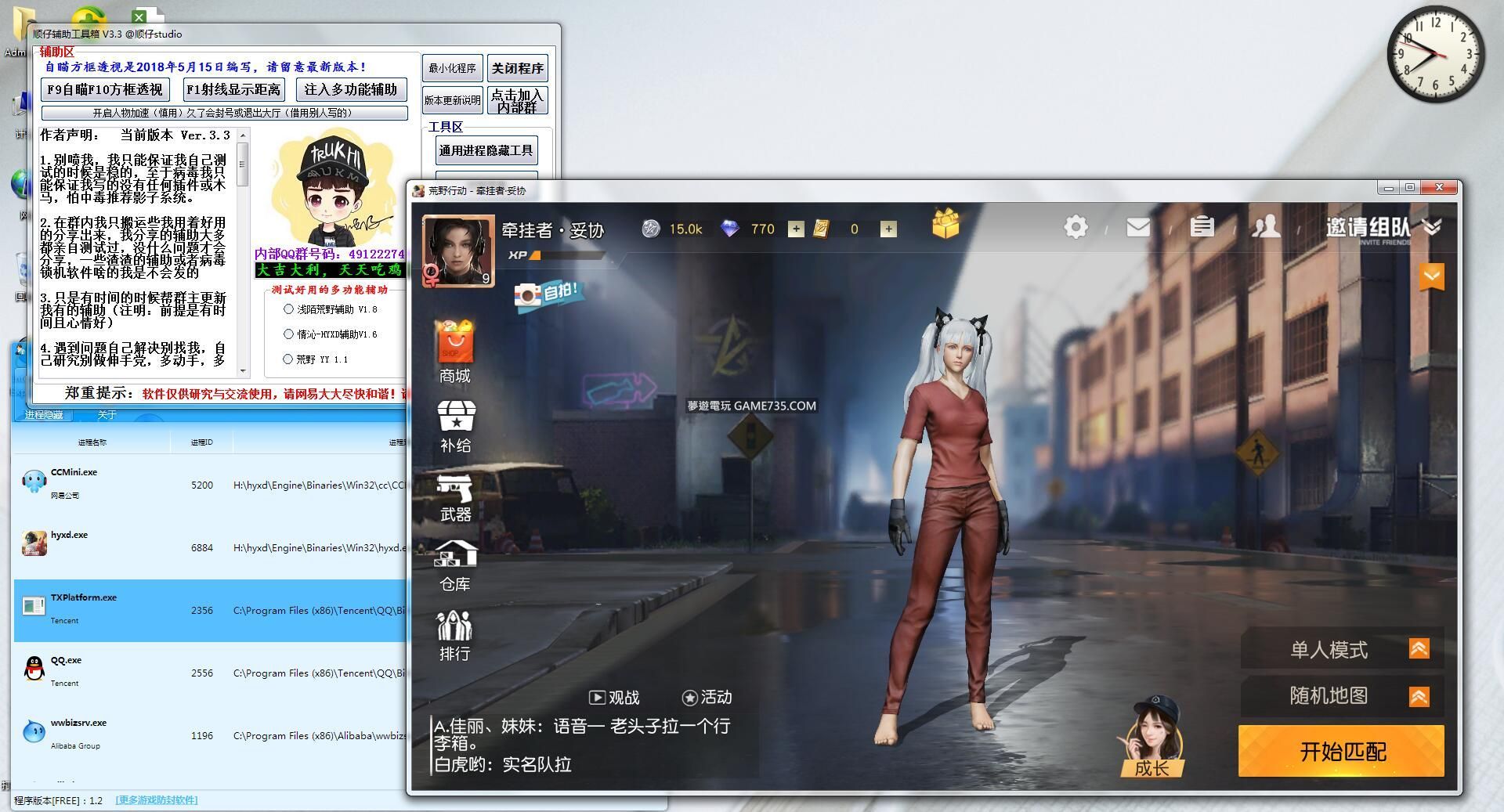Image resolution: width=1504 pixels, height=812 pixels.
Task: Click the 版本更新说明 button
Action: coord(452,100)
